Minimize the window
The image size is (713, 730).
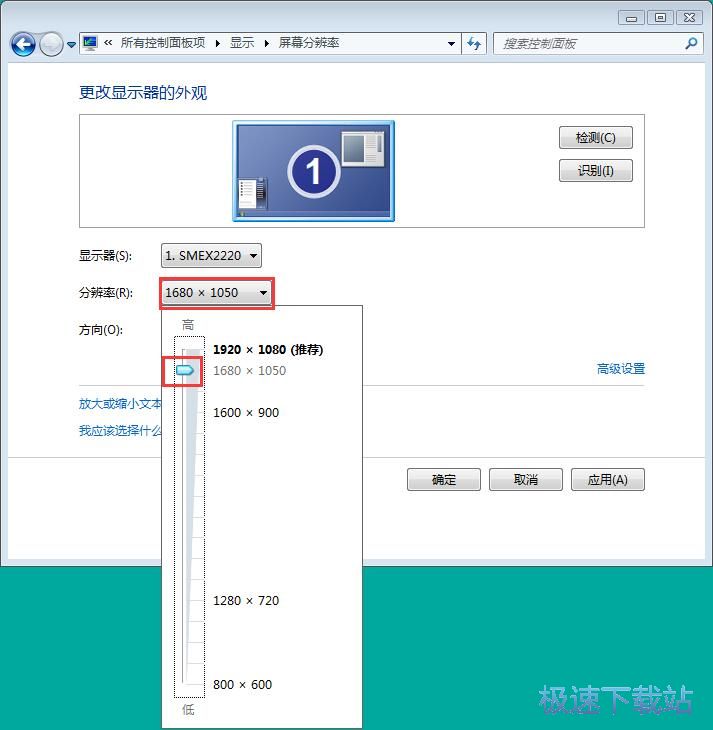pyautogui.click(x=632, y=18)
